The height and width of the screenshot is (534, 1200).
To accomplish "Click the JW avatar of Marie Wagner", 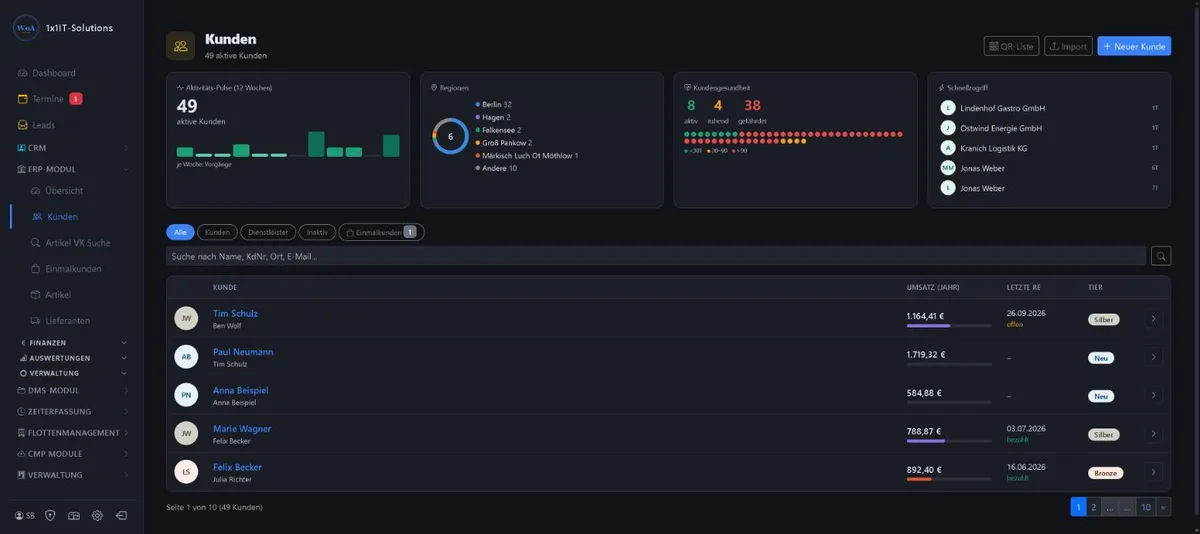I will pos(186,433).
